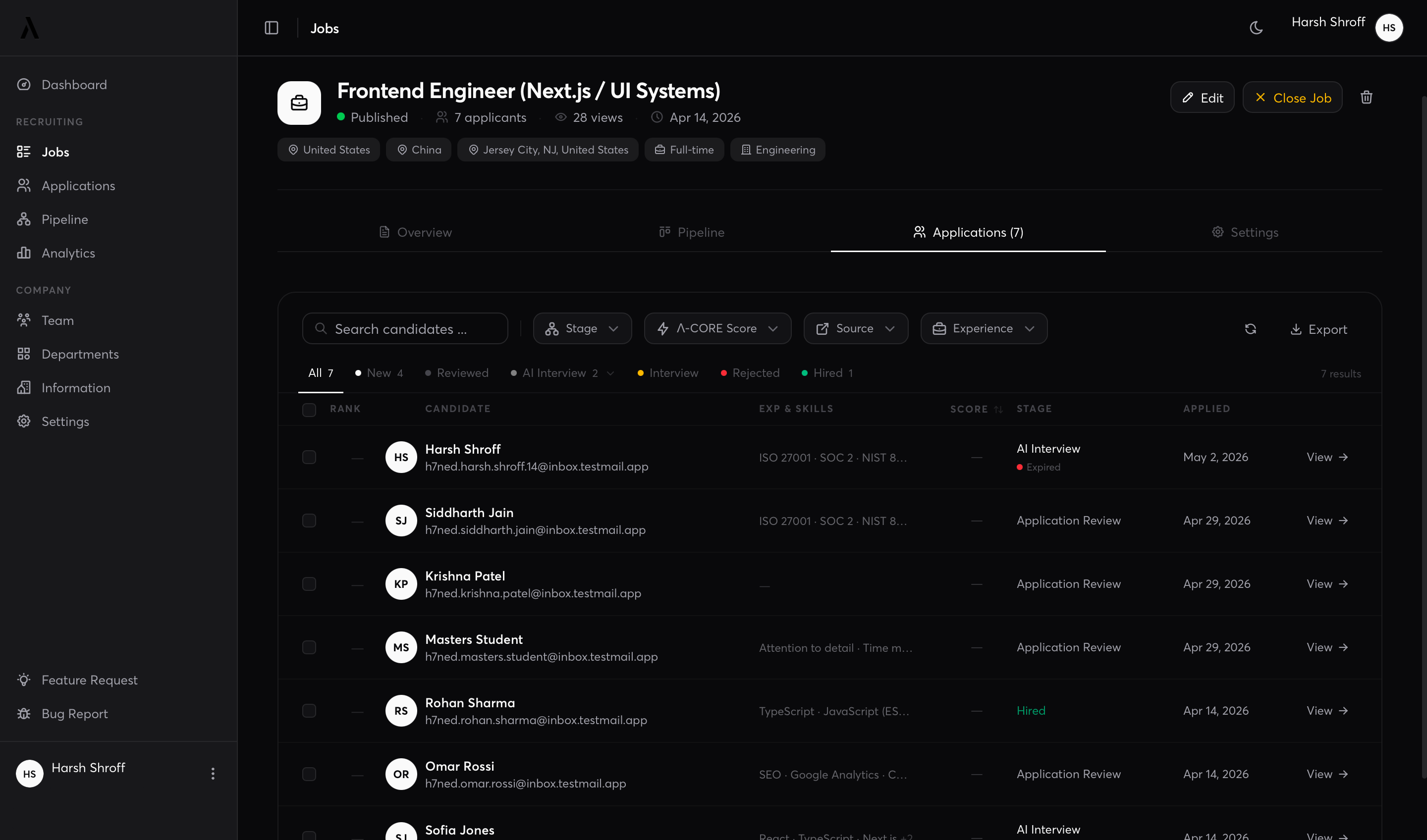
Task: Check the box for Rohan Sharma's row
Action: 309,710
